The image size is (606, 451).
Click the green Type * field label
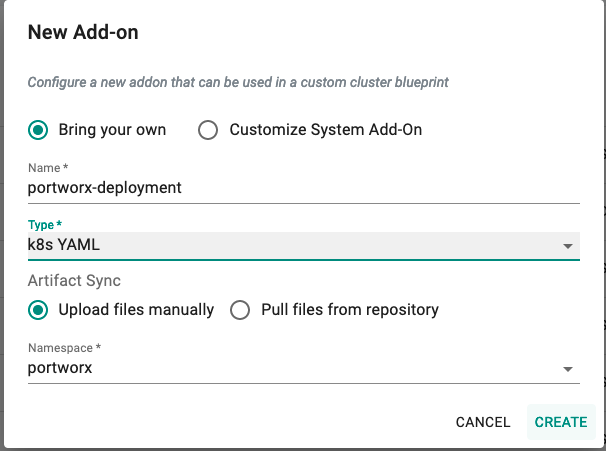45,225
